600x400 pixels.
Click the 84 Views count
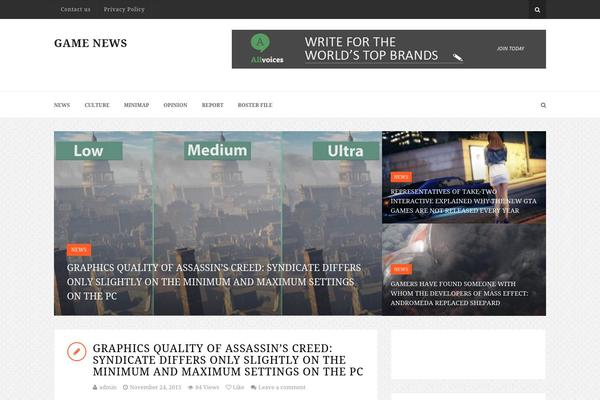click(207, 387)
